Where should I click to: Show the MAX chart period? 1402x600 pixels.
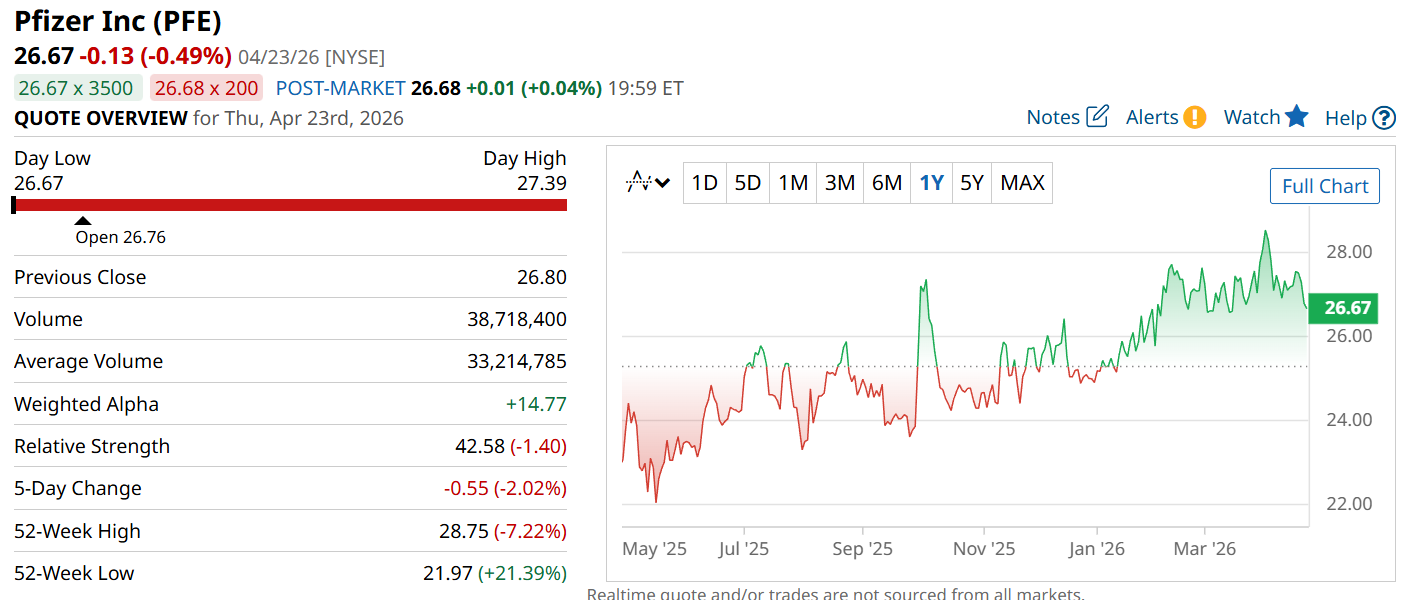[x=1022, y=183]
